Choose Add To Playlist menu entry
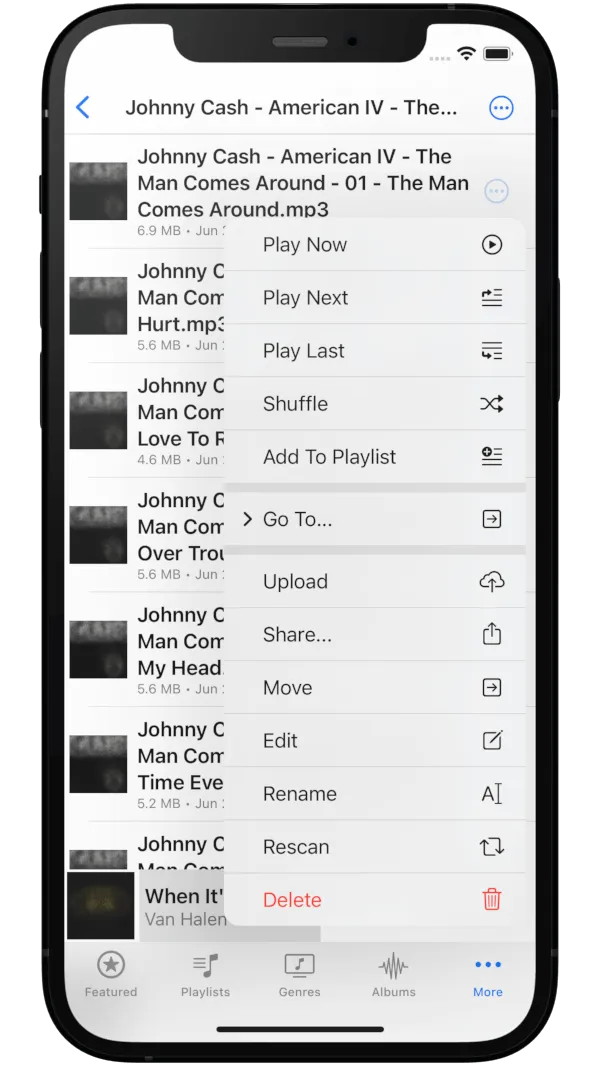The image size is (600, 1066). coord(375,457)
